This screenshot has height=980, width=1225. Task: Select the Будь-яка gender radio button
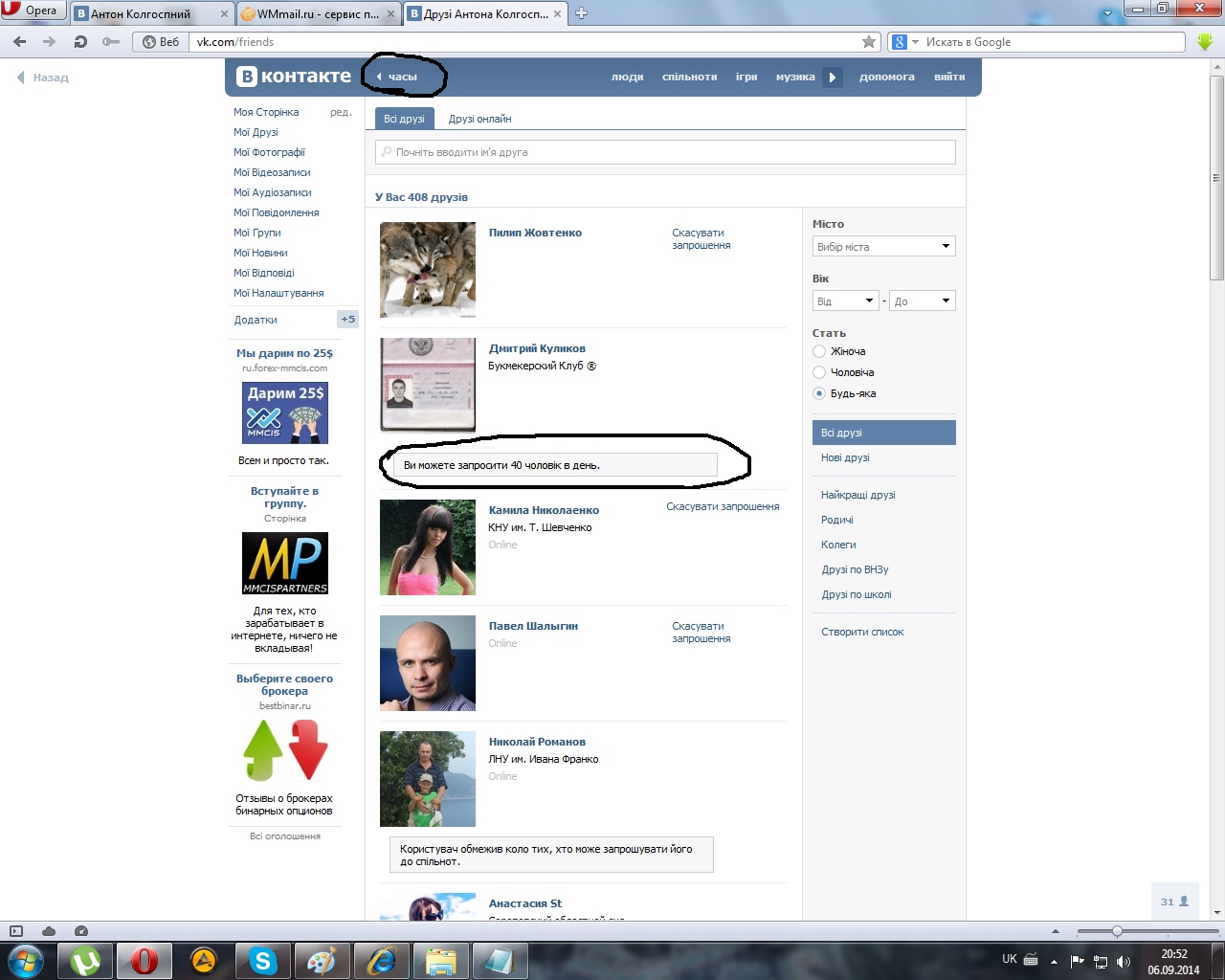click(819, 393)
